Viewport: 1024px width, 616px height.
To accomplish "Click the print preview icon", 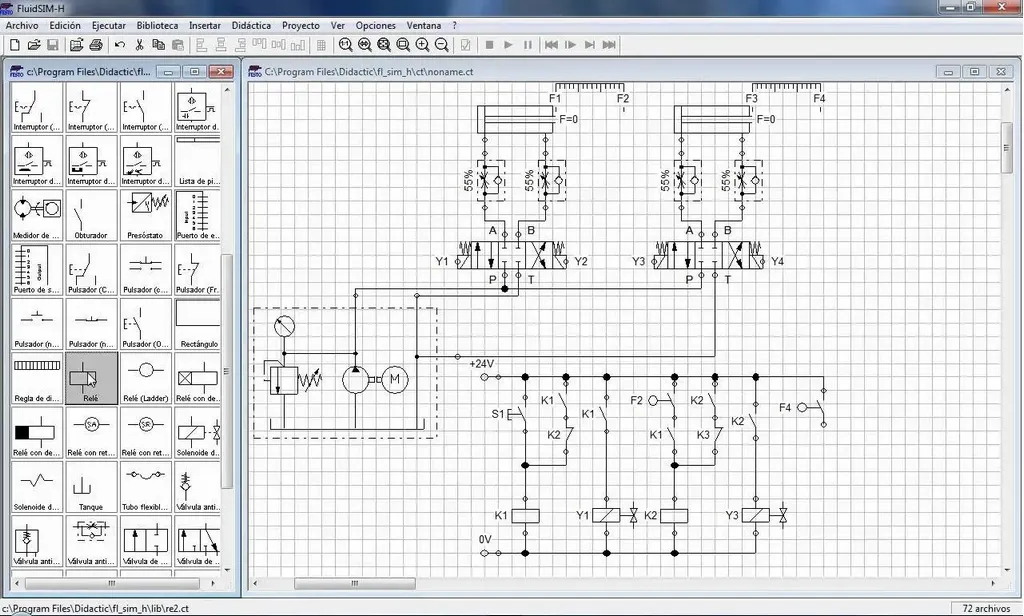I will (x=76, y=45).
